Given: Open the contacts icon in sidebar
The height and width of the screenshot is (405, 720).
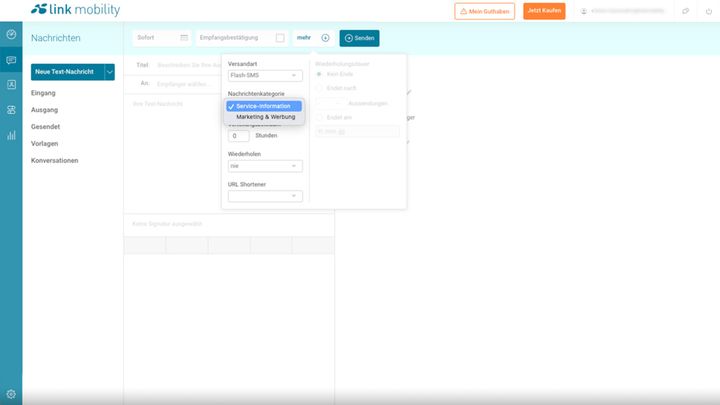Looking at the screenshot, I should (11, 84).
